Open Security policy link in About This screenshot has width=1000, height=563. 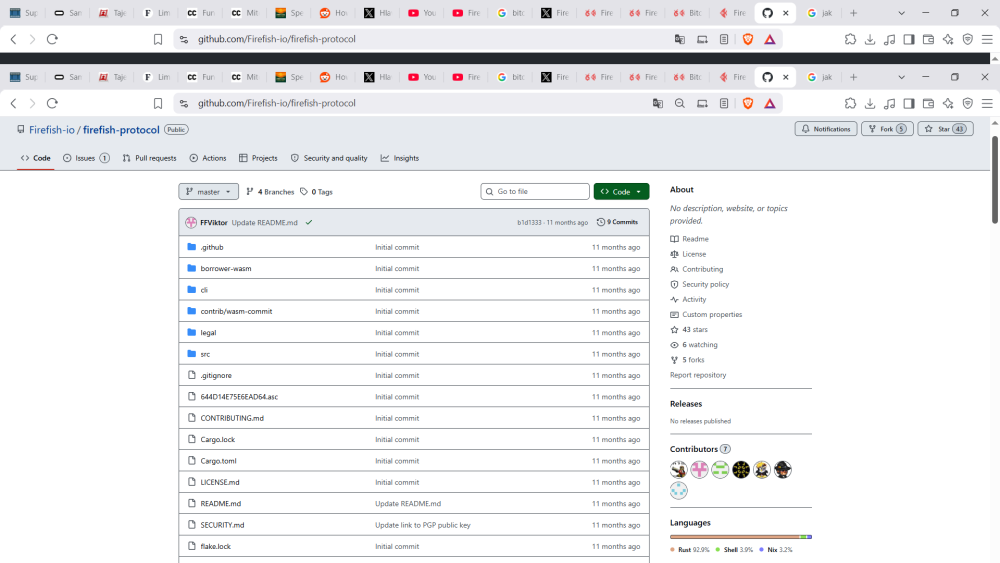tap(700, 284)
